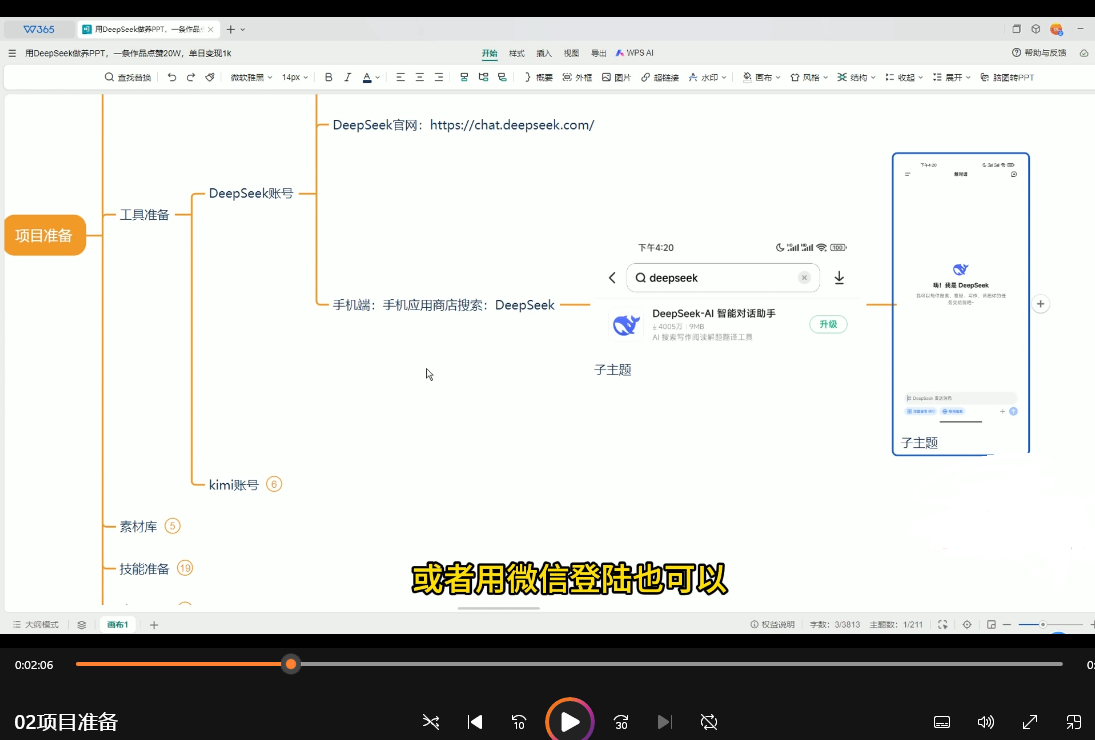Expand 技能准备 node with badge 19
1095x740 pixels.
(184, 568)
